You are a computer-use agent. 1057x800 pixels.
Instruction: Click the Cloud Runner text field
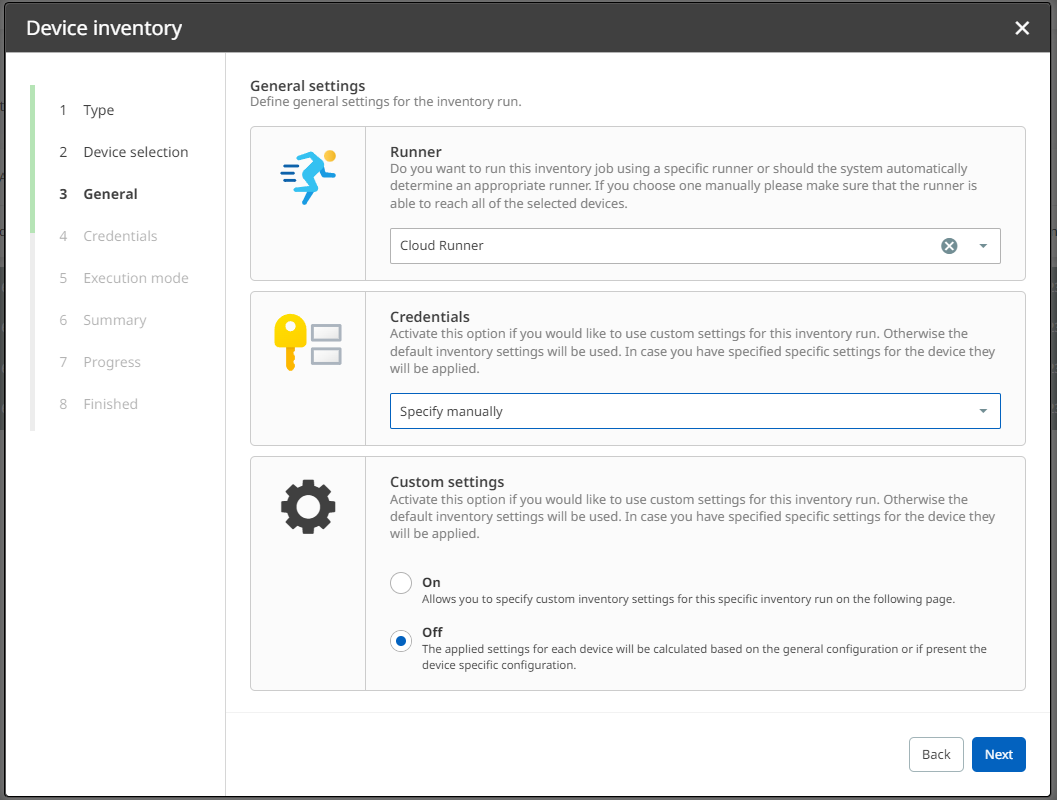(x=660, y=246)
